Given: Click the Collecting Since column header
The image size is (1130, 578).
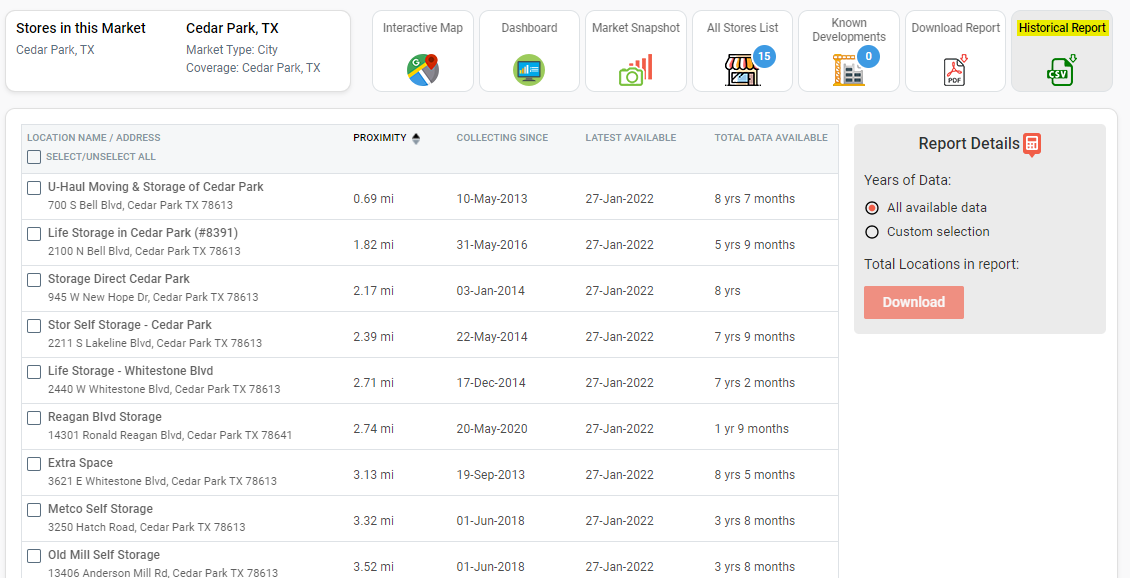Looking at the screenshot, I should tap(502, 138).
